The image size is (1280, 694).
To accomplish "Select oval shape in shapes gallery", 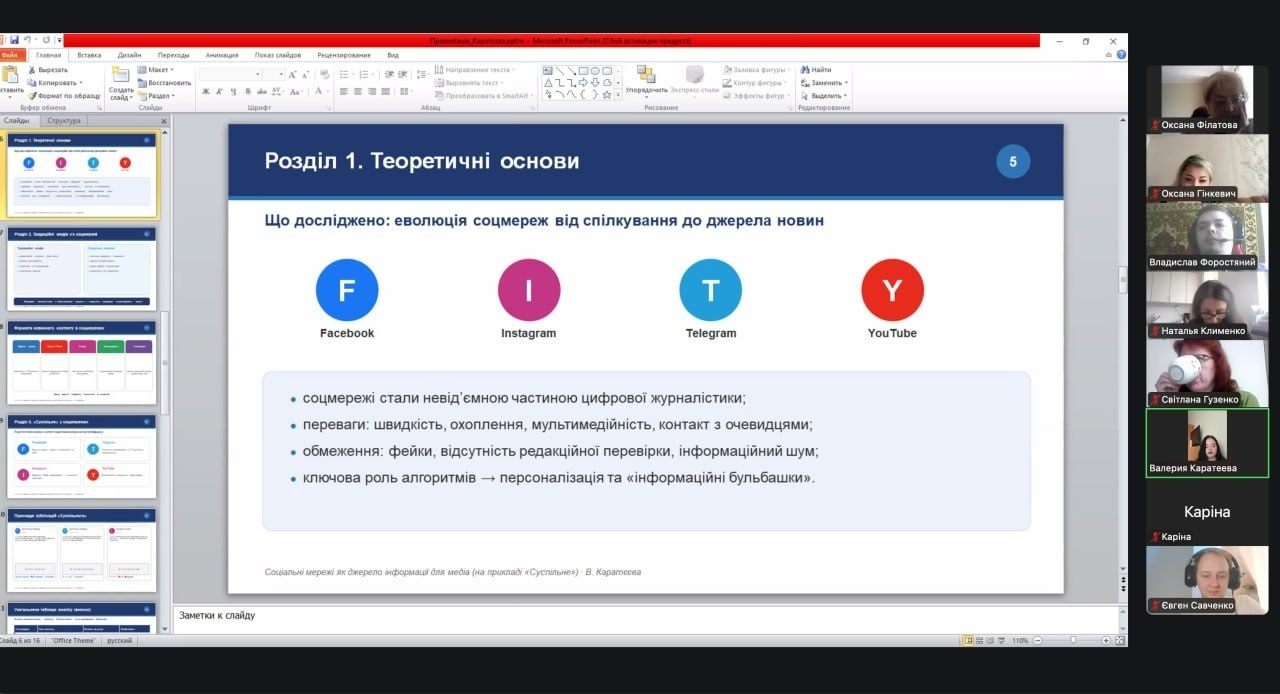I will tap(595, 71).
